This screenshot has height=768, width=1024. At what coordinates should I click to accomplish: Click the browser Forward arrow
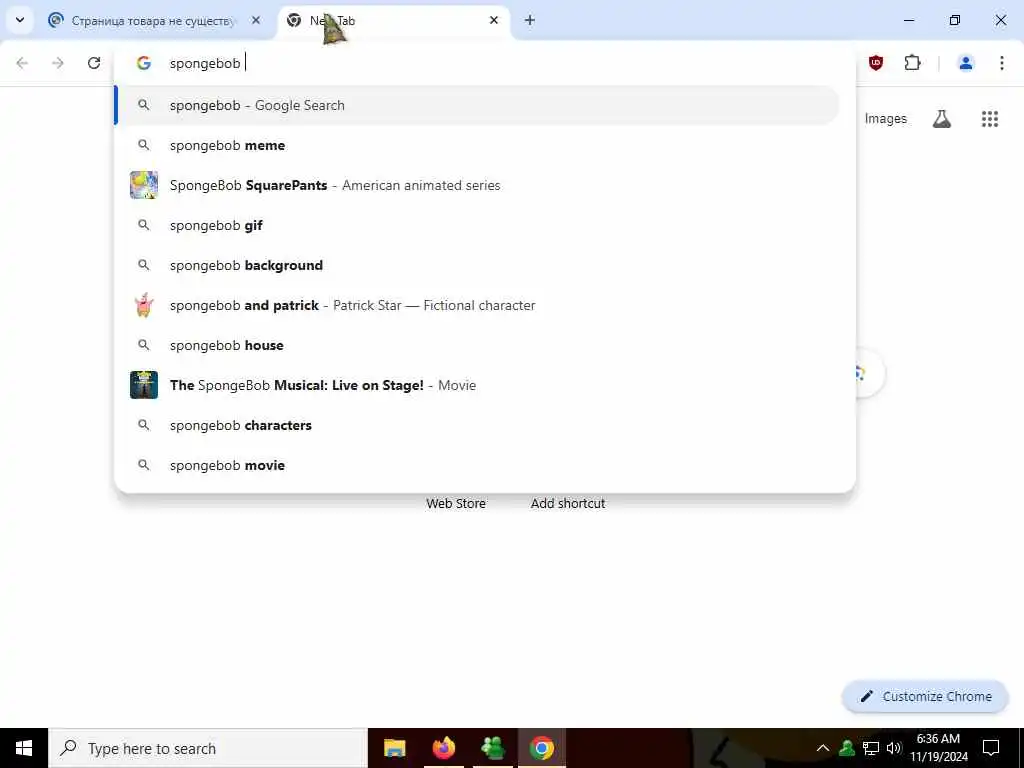pyautogui.click(x=58, y=63)
